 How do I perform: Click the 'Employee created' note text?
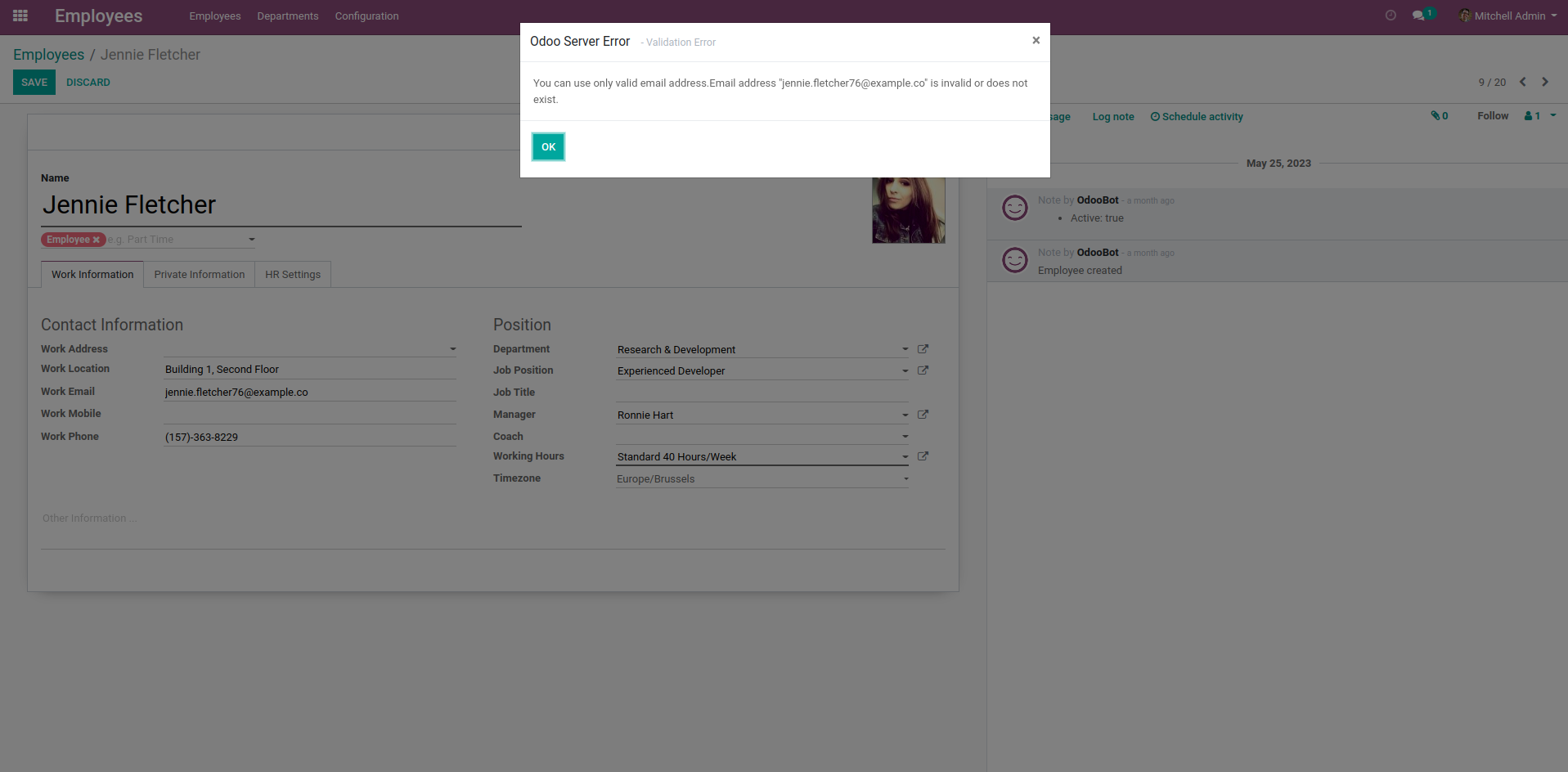[x=1080, y=271]
